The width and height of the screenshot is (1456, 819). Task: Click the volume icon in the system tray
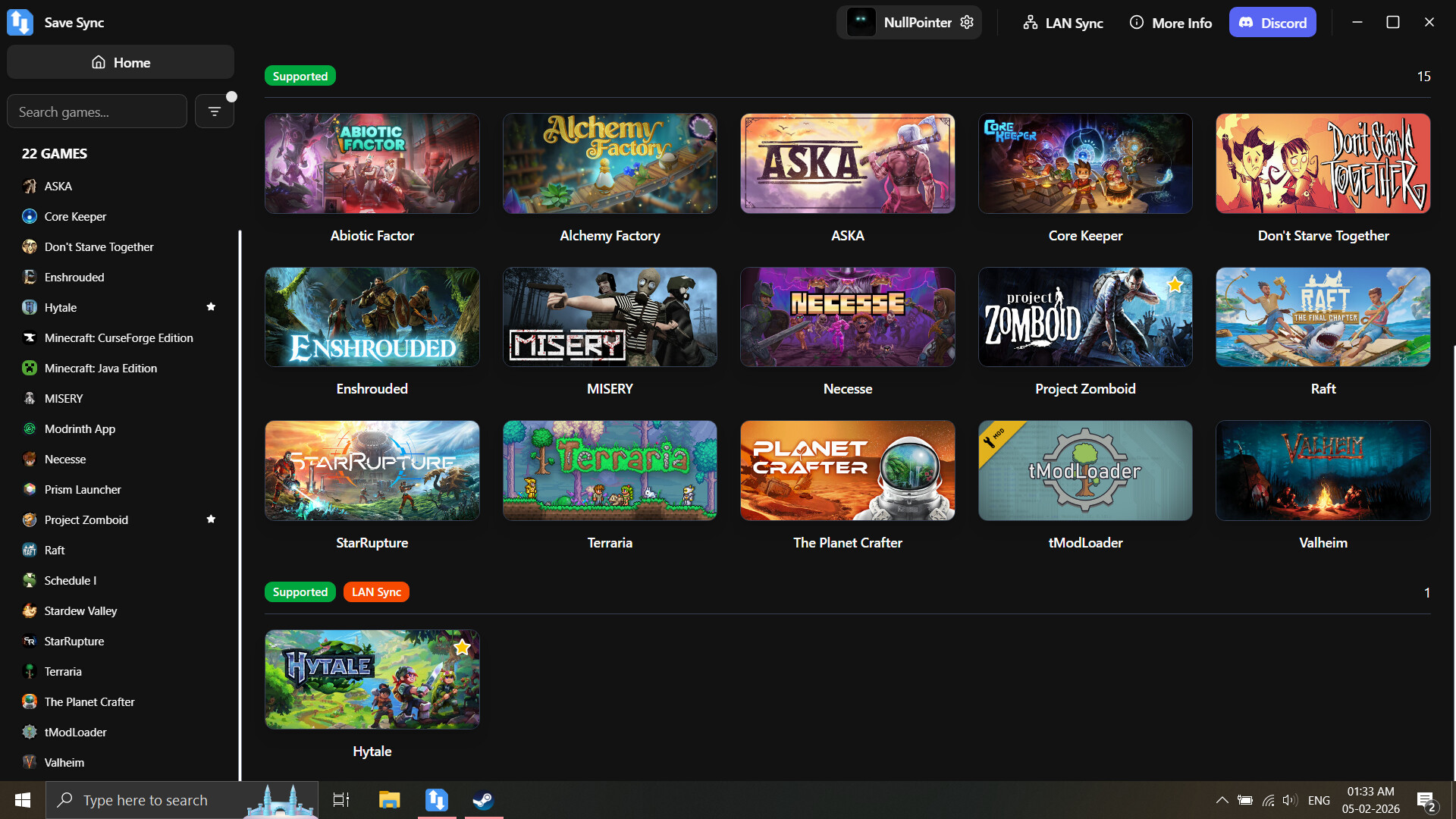coord(1289,800)
